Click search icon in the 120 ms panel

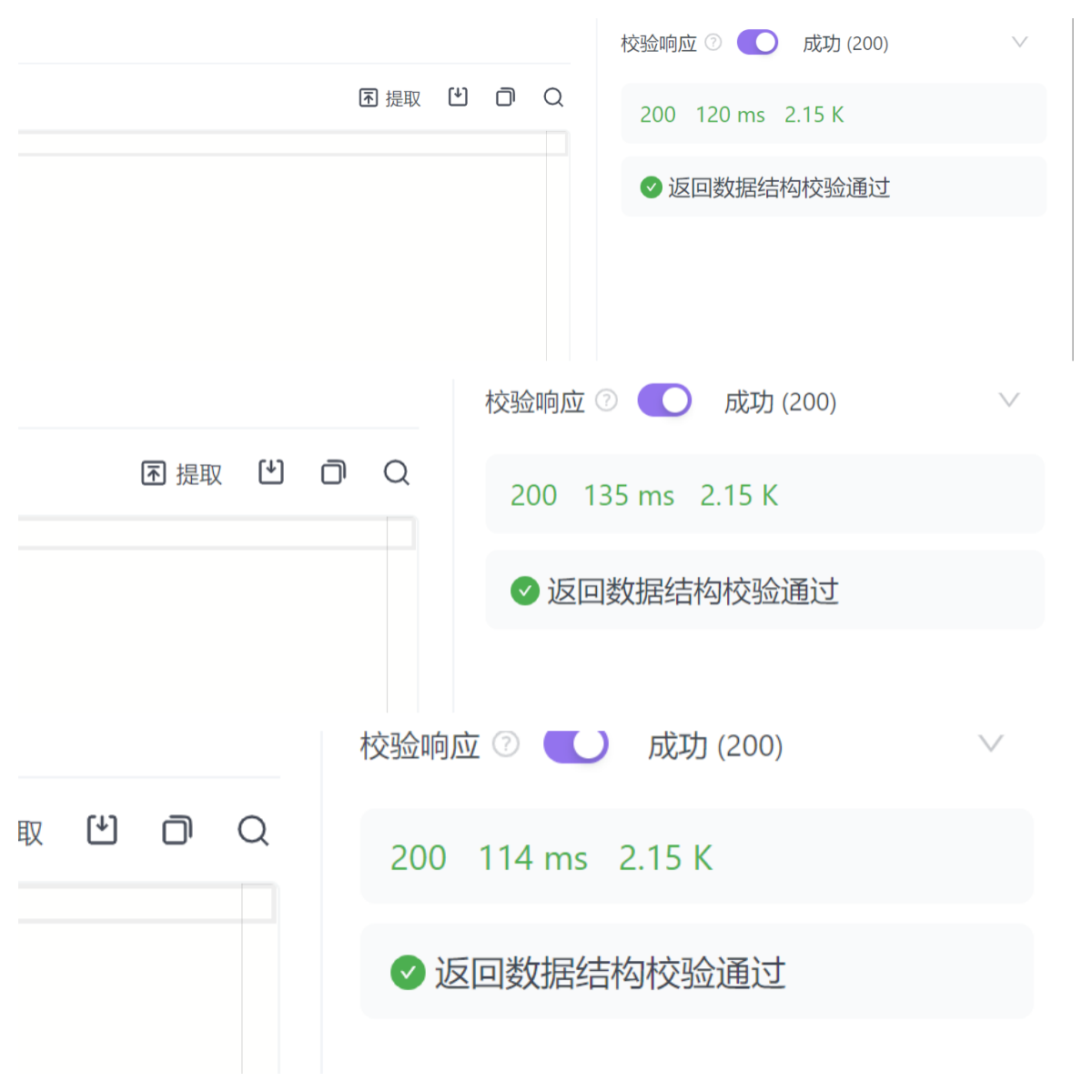pyautogui.click(x=553, y=97)
